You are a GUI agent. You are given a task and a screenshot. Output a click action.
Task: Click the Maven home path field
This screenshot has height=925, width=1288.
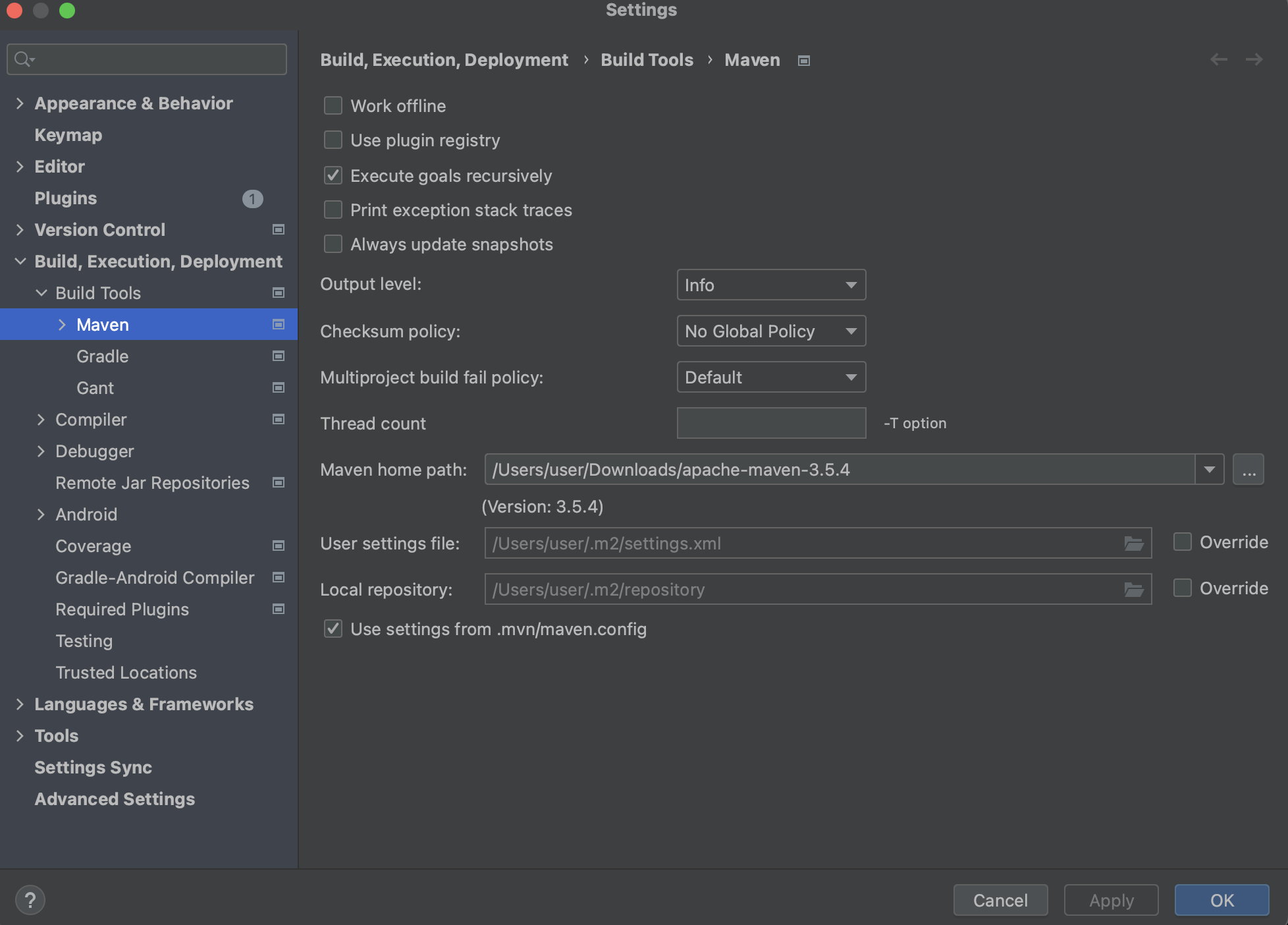840,470
